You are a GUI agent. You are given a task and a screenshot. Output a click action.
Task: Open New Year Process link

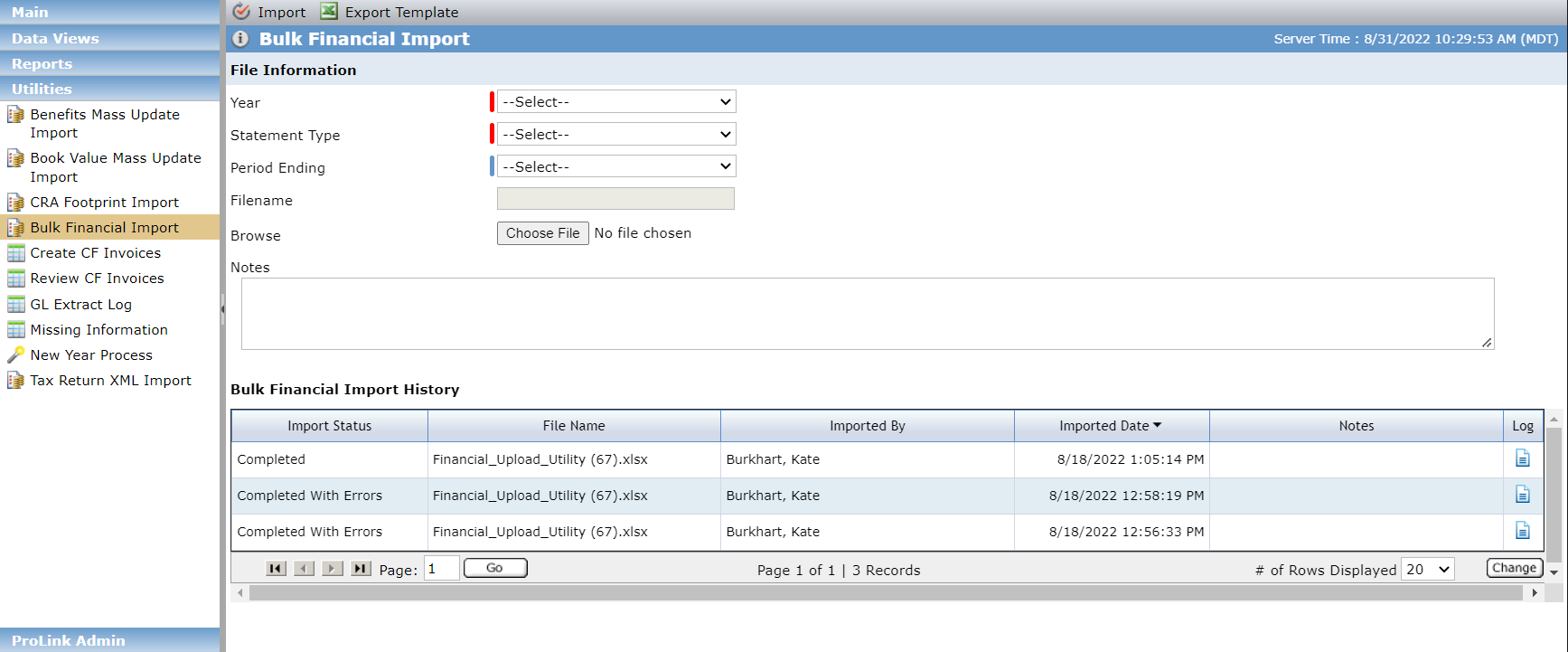tap(91, 355)
